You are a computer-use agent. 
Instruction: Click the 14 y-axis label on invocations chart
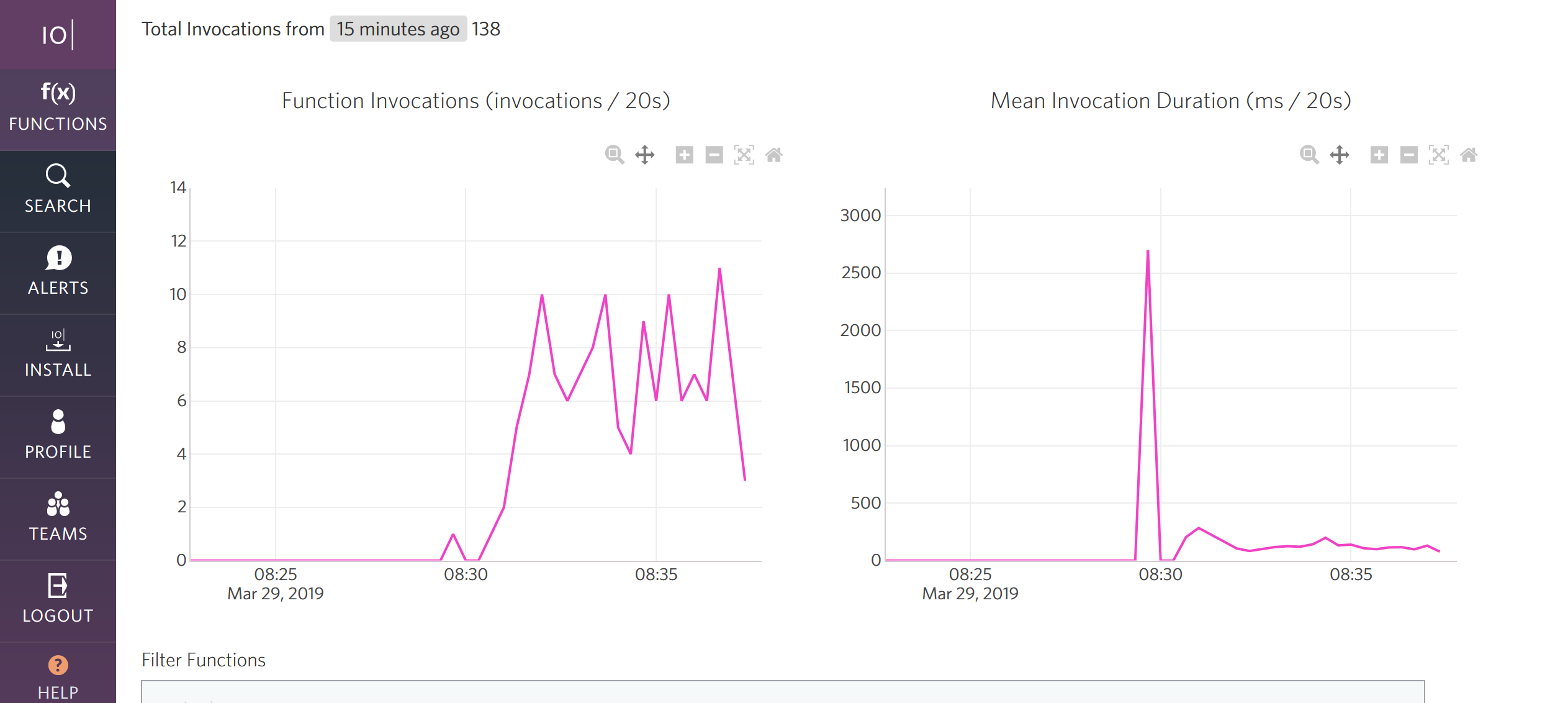[x=178, y=188]
